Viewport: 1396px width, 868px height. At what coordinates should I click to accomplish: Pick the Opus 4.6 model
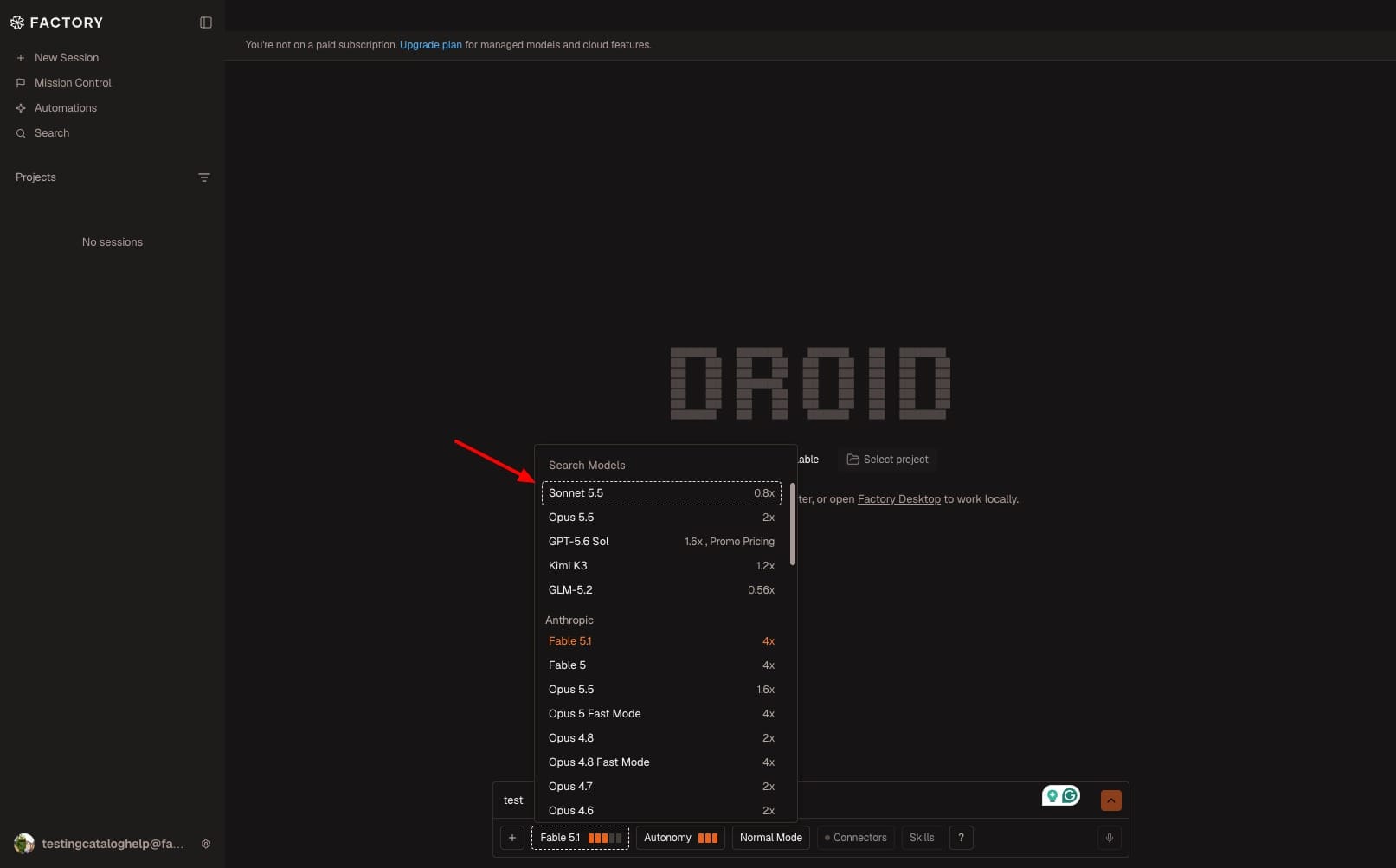point(662,811)
